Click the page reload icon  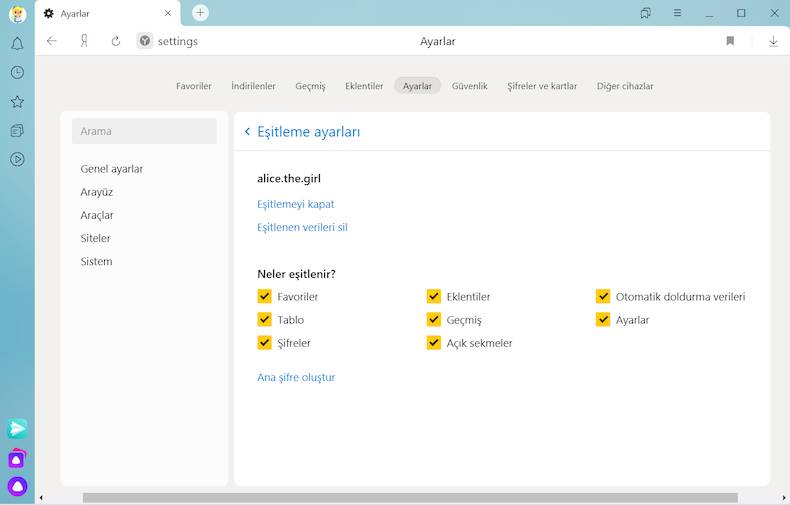116,41
